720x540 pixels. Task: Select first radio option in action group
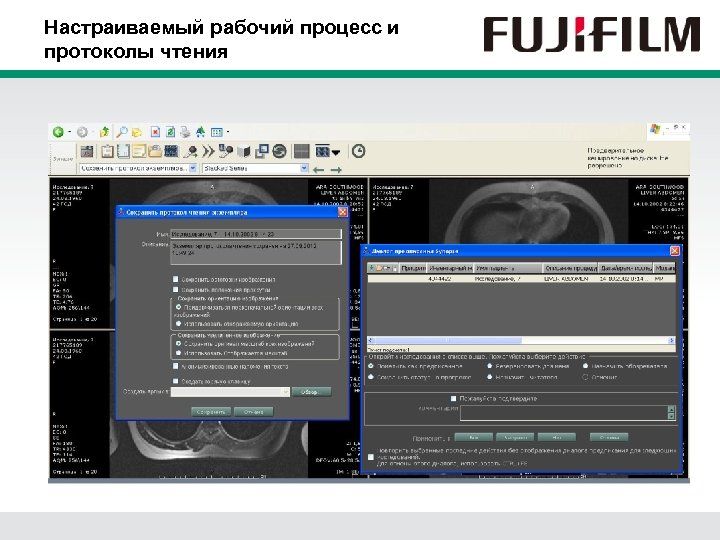pos(371,366)
